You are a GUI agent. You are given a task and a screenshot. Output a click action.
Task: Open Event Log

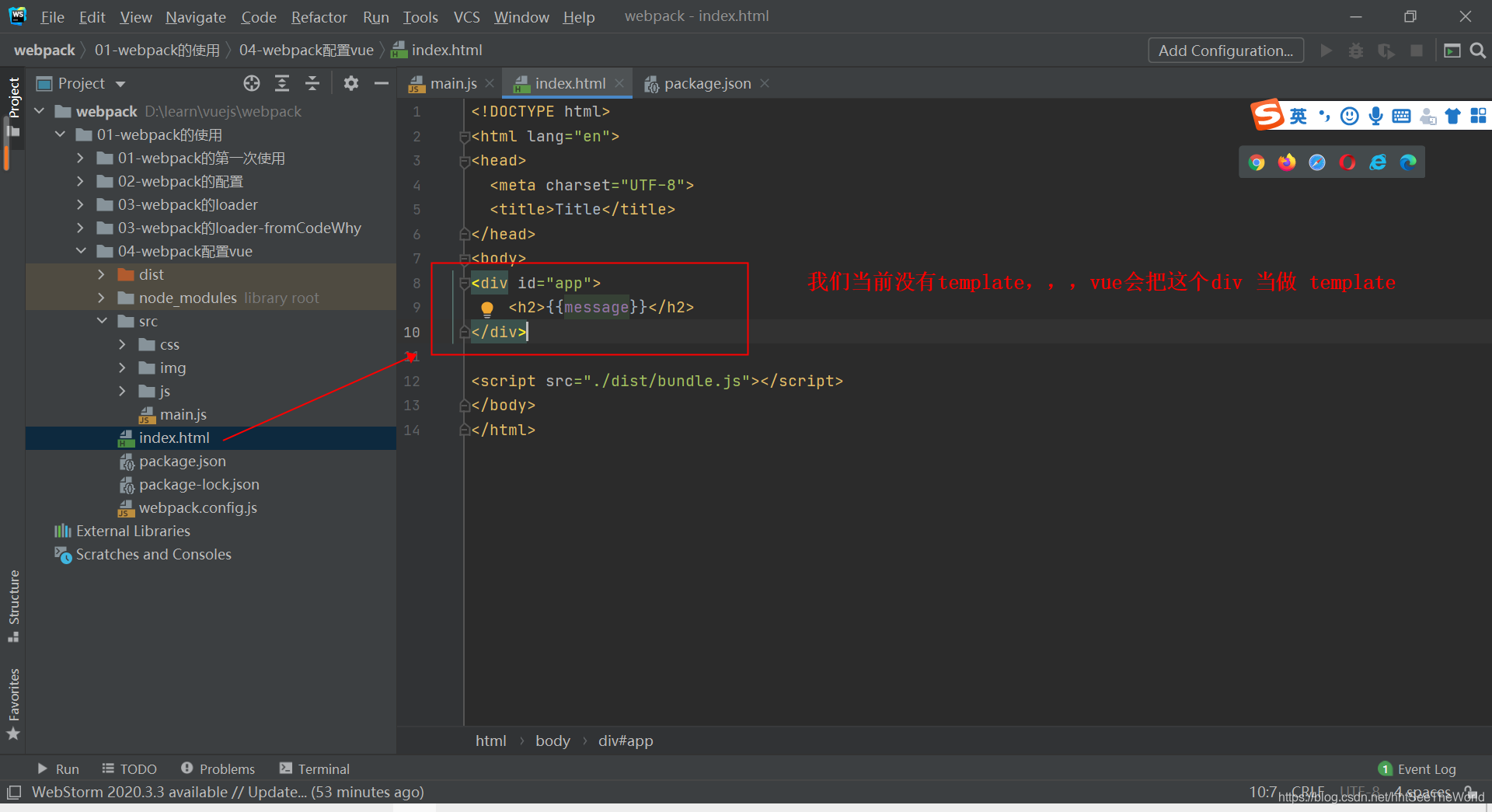point(1417,768)
